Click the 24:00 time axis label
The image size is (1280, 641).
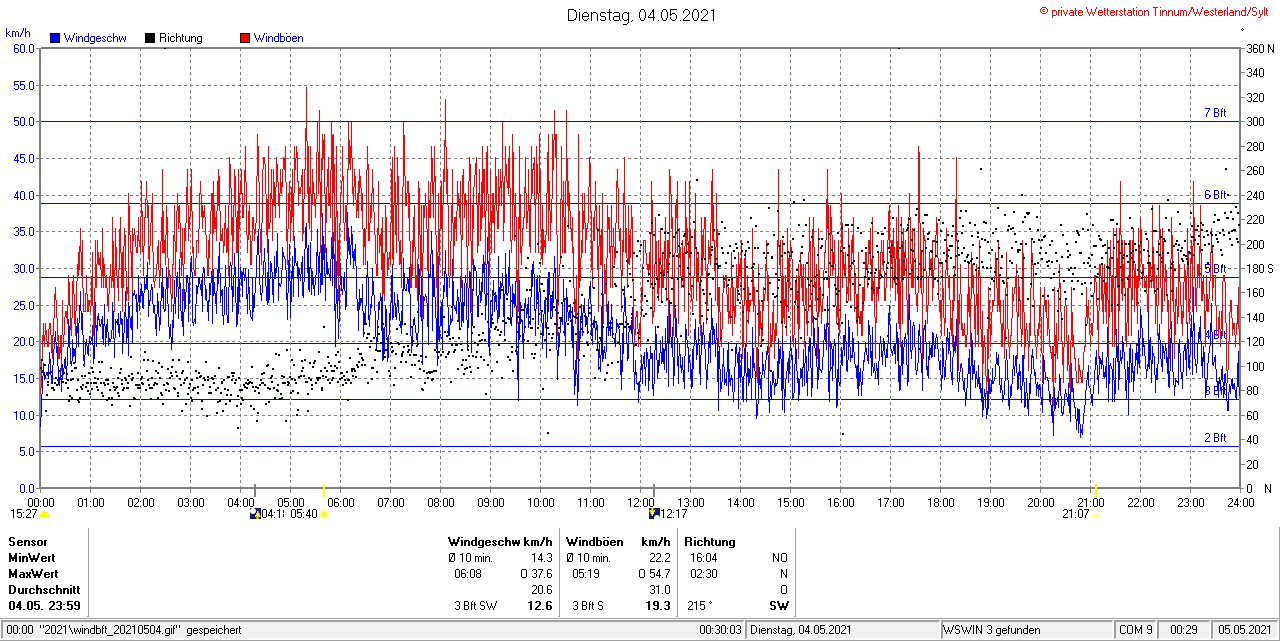[x=1241, y=502]
